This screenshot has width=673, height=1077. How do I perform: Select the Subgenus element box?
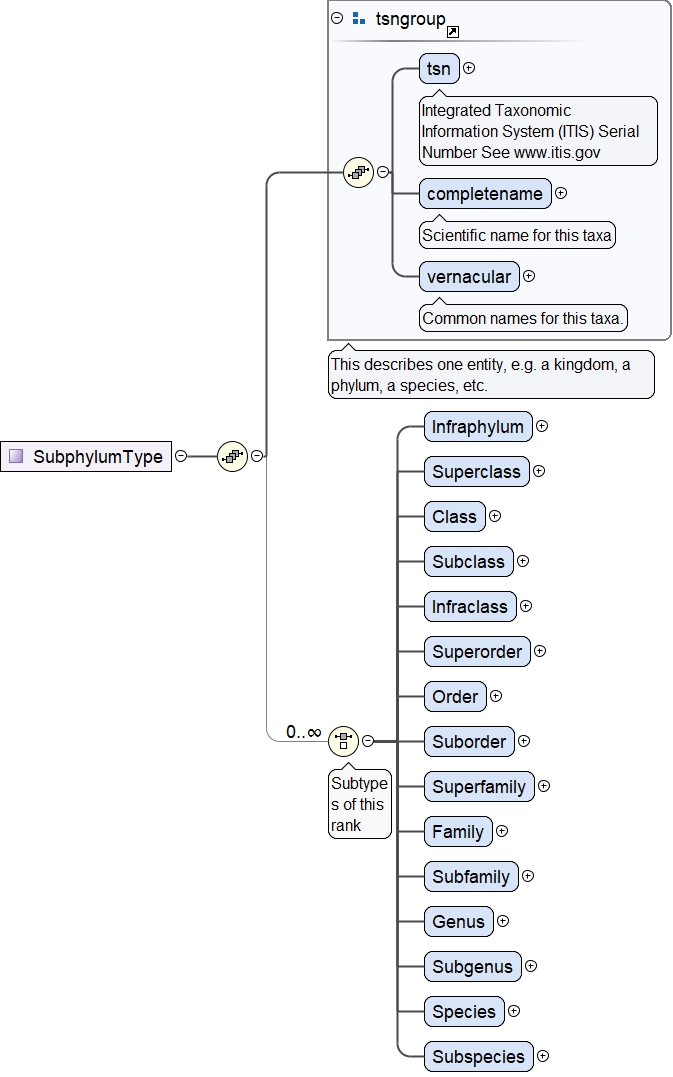click(x=472, y=967)
